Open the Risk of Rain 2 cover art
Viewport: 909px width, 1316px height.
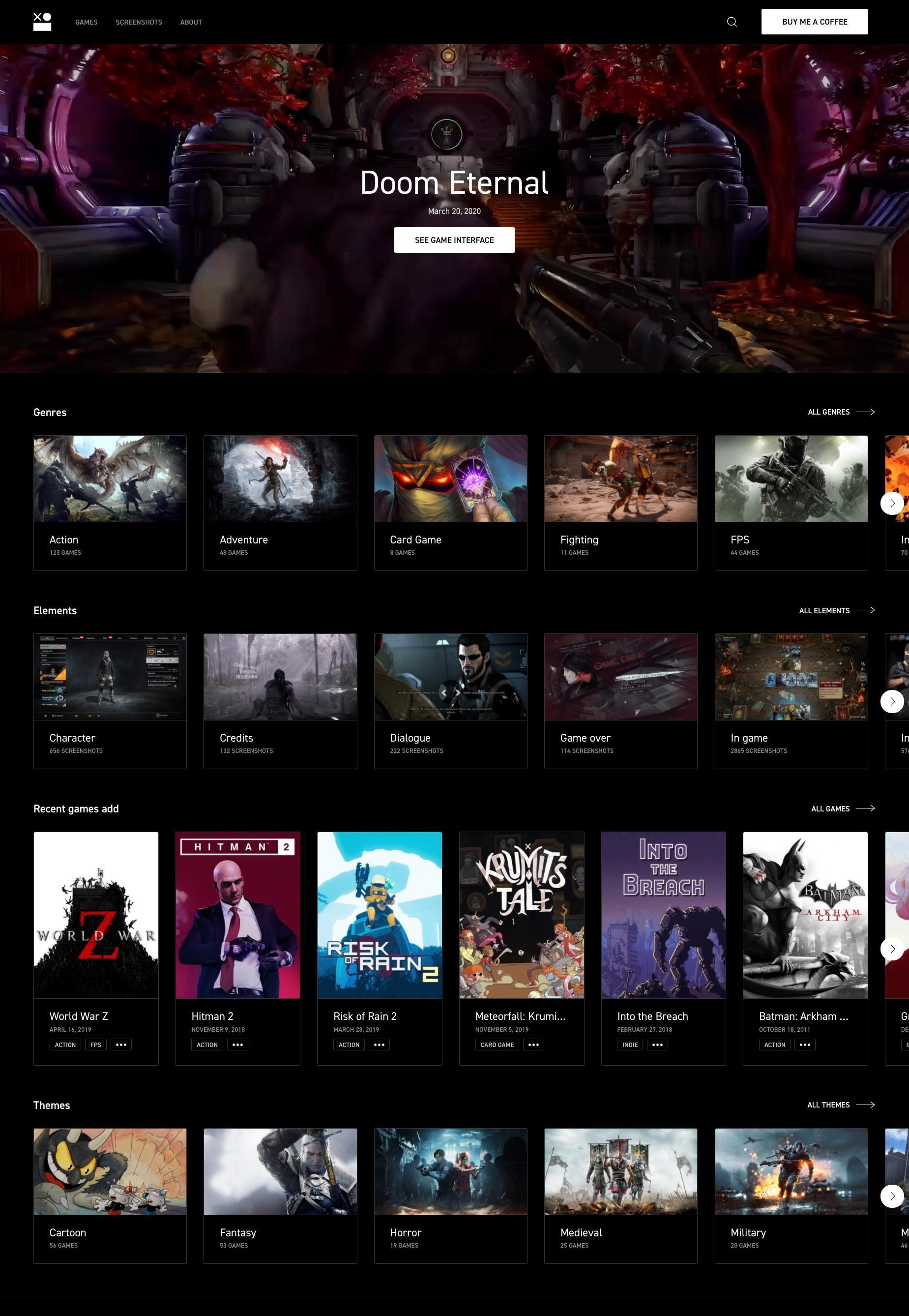tap(380, 915)
